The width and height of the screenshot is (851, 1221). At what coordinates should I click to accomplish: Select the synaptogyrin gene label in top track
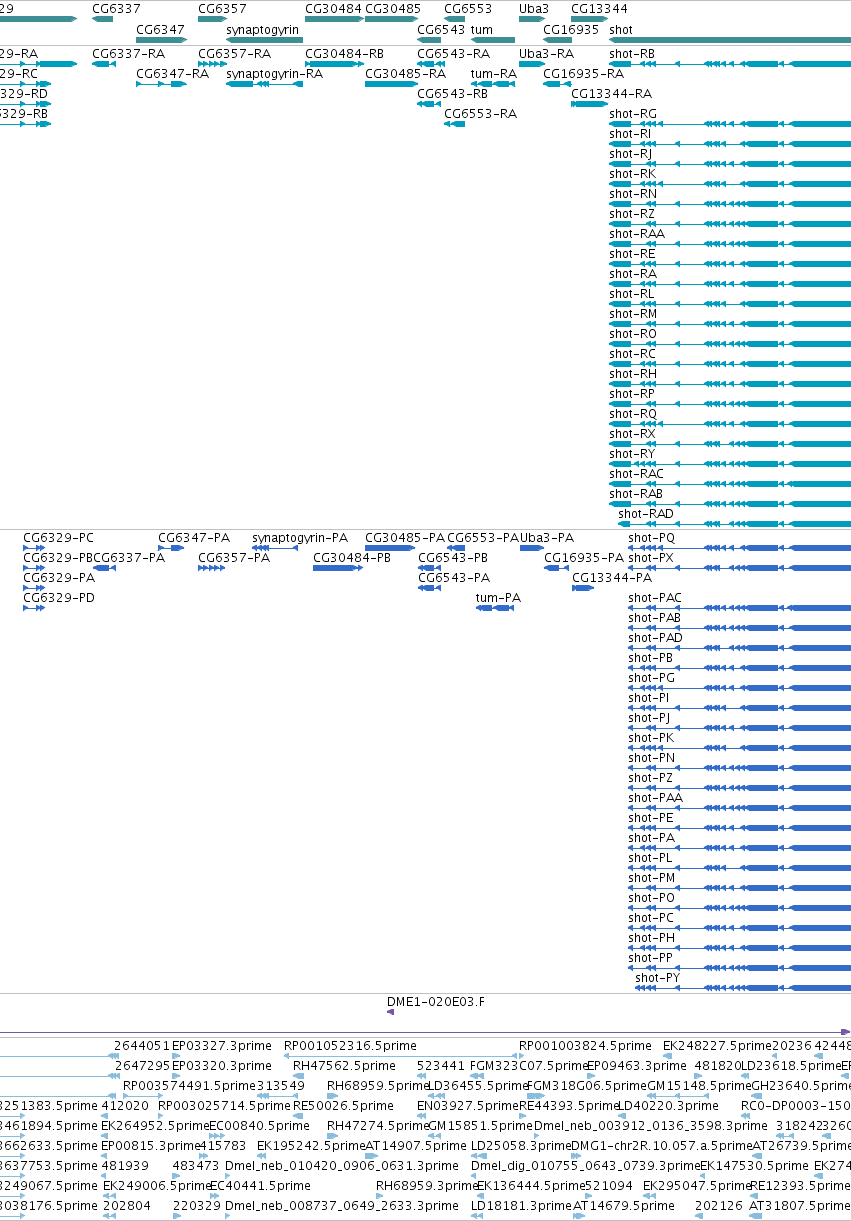pos(263,30)
